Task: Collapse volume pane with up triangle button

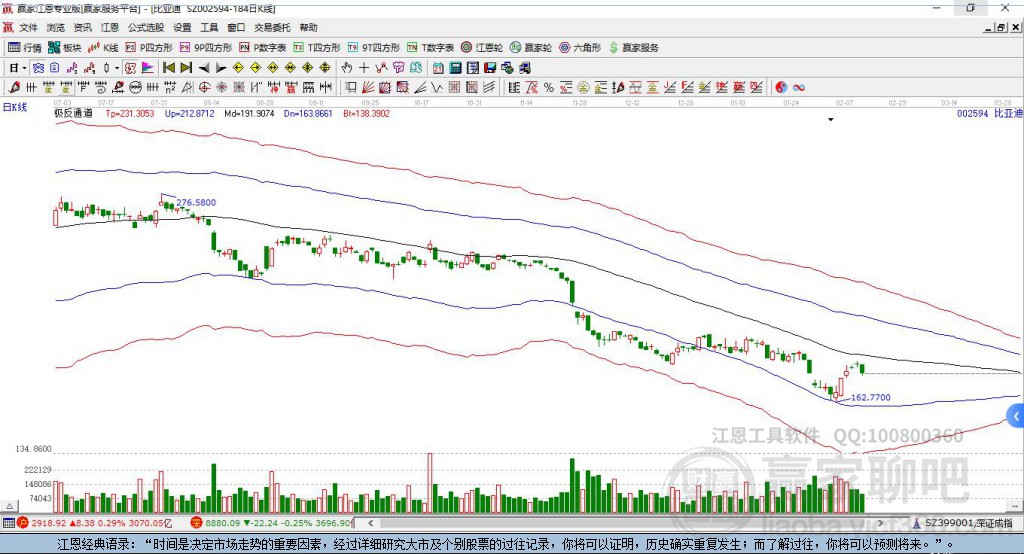Action: (9, 506)
